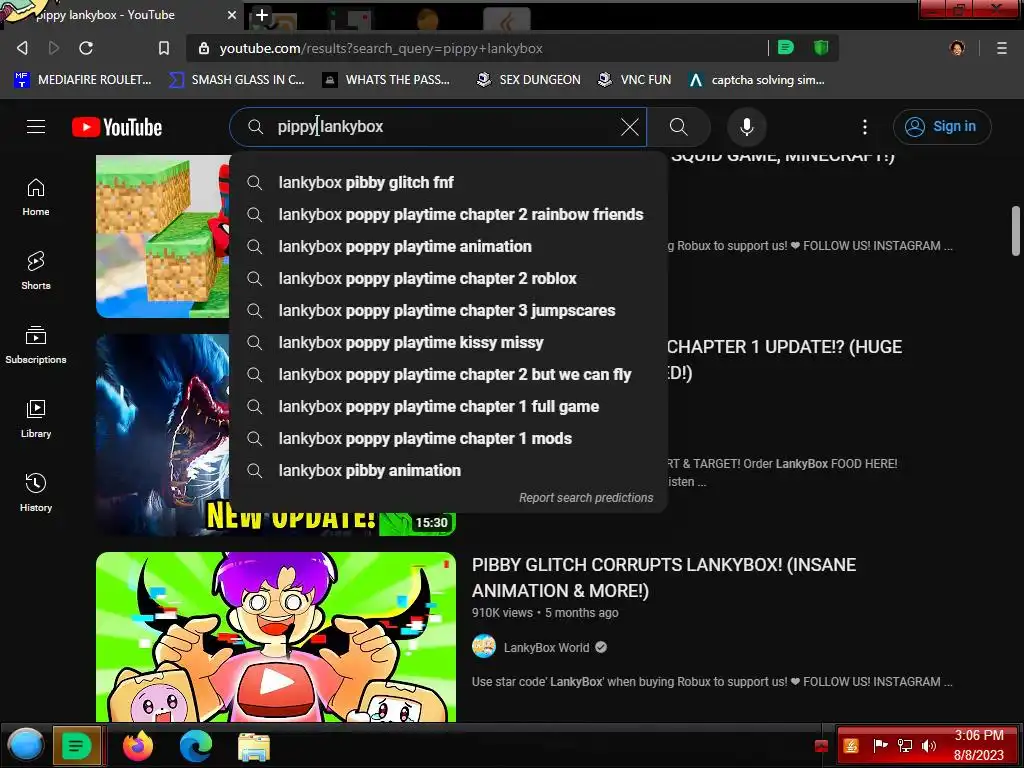Screen dimensions: 1024x768
Task: Close the pippy lankybox YouTube tab
Action: (x=232, y=14)
